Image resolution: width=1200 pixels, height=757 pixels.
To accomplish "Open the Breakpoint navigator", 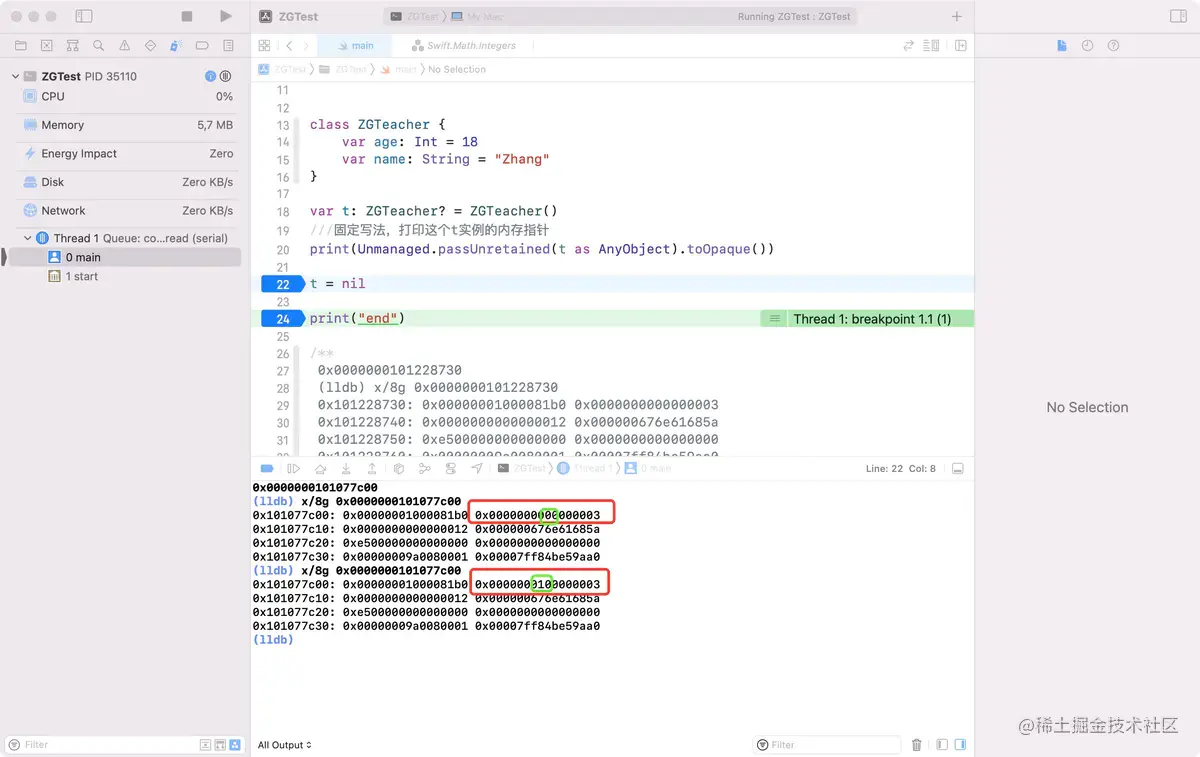I will (202, 46).
